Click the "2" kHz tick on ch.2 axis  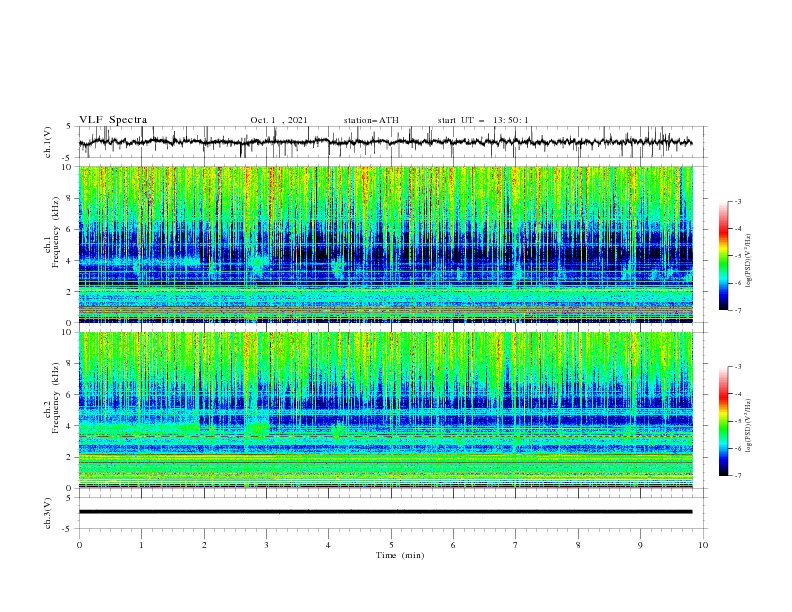coord(69,457)
